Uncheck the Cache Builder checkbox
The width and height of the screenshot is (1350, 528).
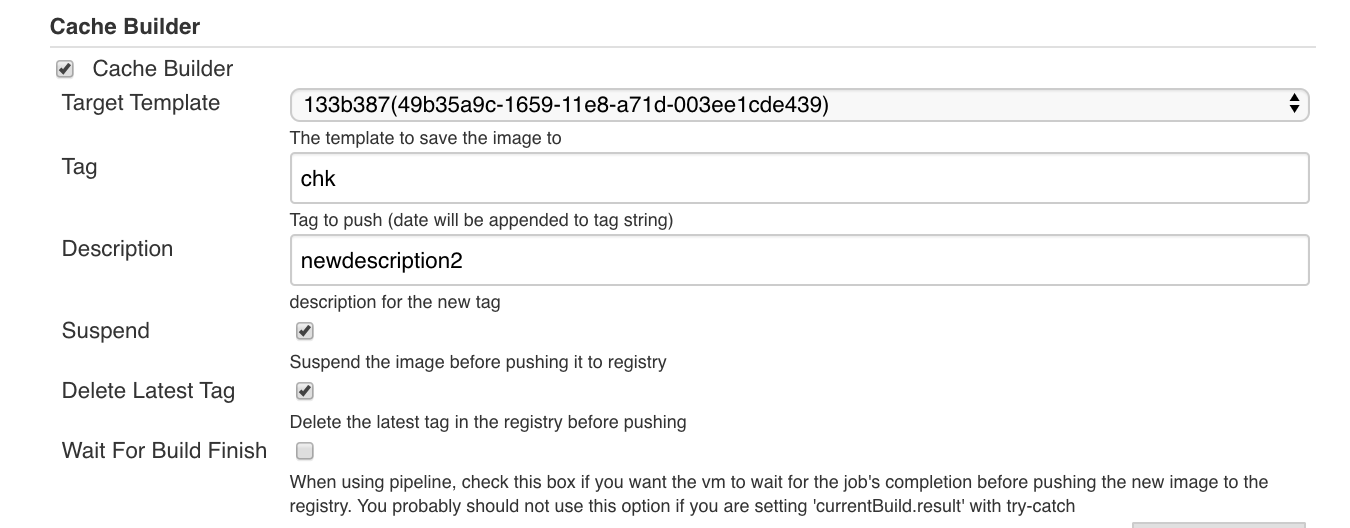point(65,69)
